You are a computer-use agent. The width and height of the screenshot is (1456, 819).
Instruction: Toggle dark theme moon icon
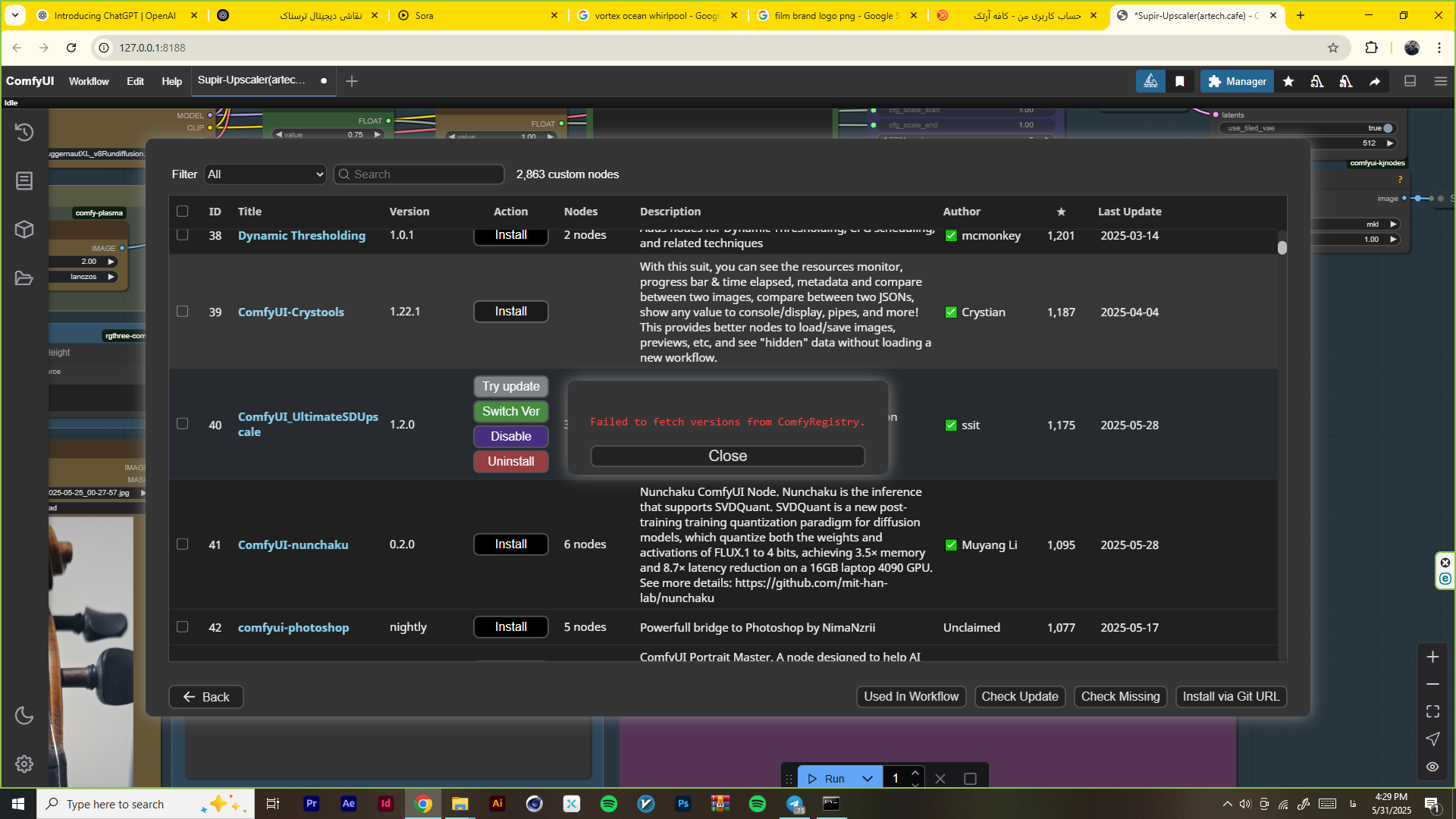click(x=24, y=715)
